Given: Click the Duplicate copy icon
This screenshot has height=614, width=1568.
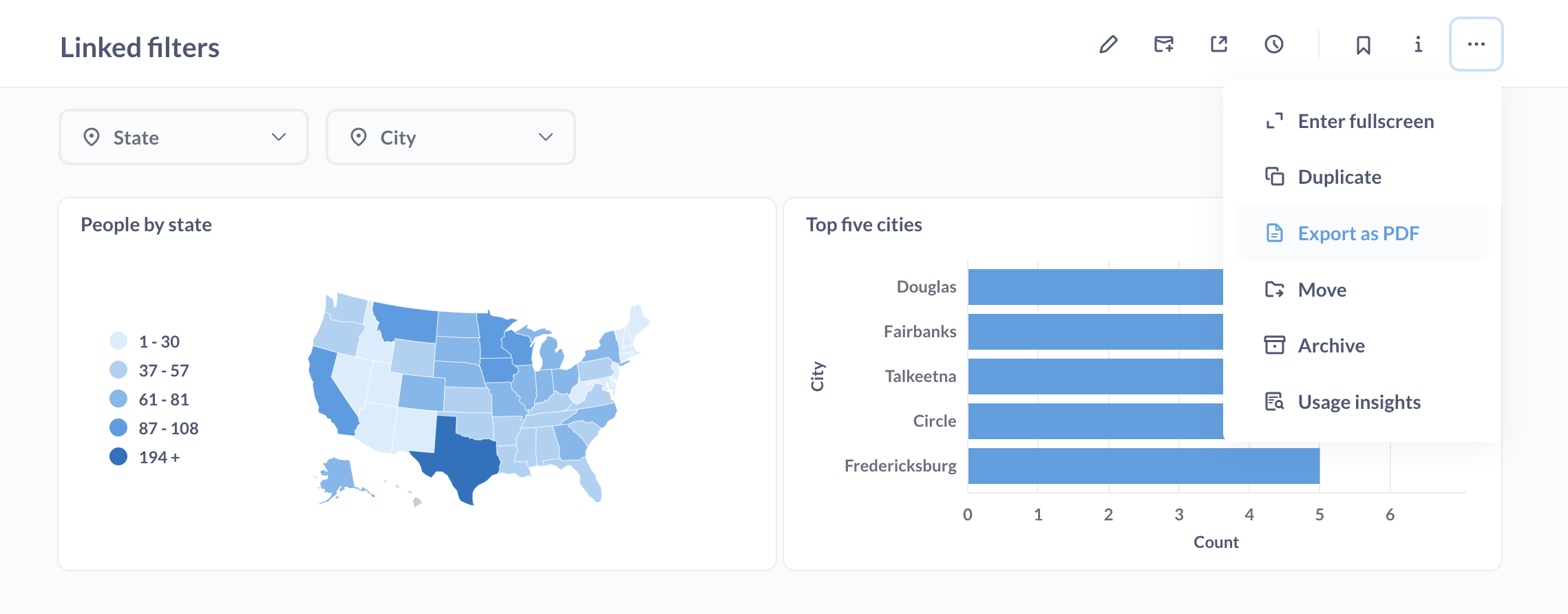Looking at the screenshot, I should tap(1274, 177).
